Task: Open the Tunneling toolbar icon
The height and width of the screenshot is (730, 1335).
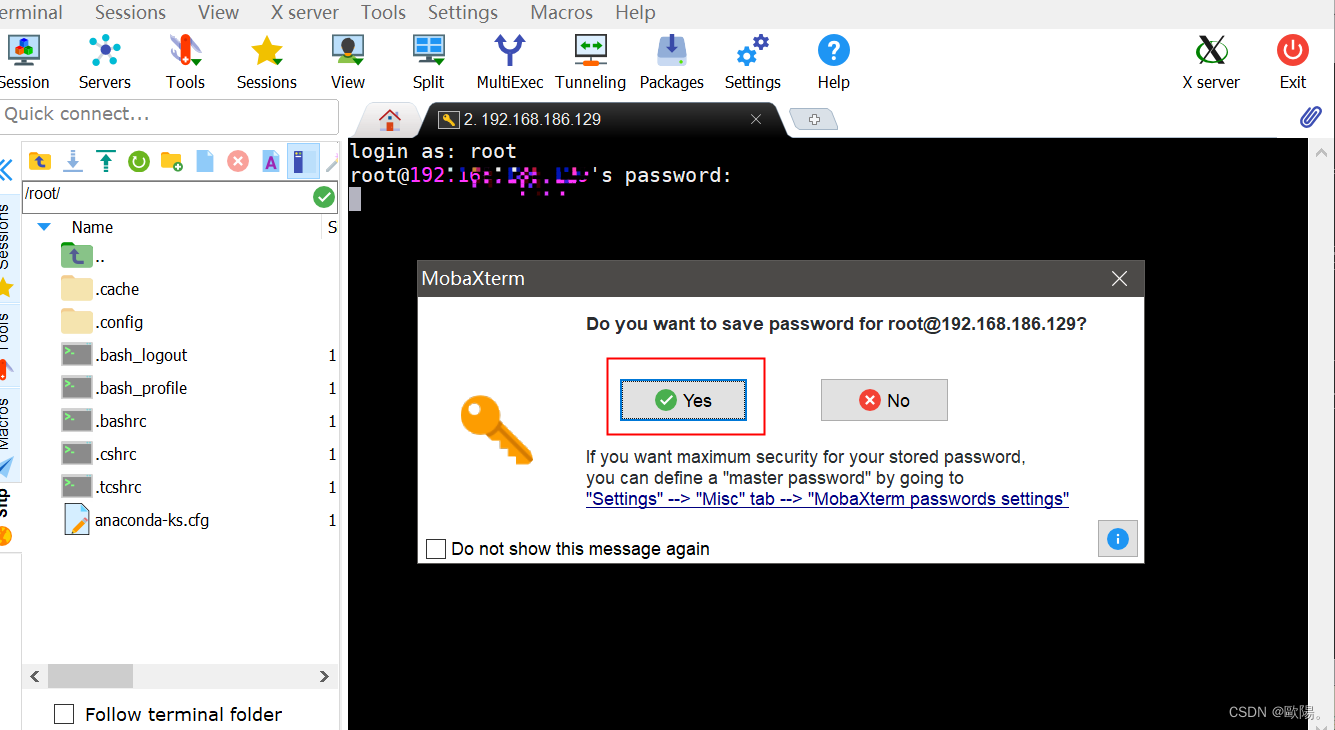Action: click(591, 61)
